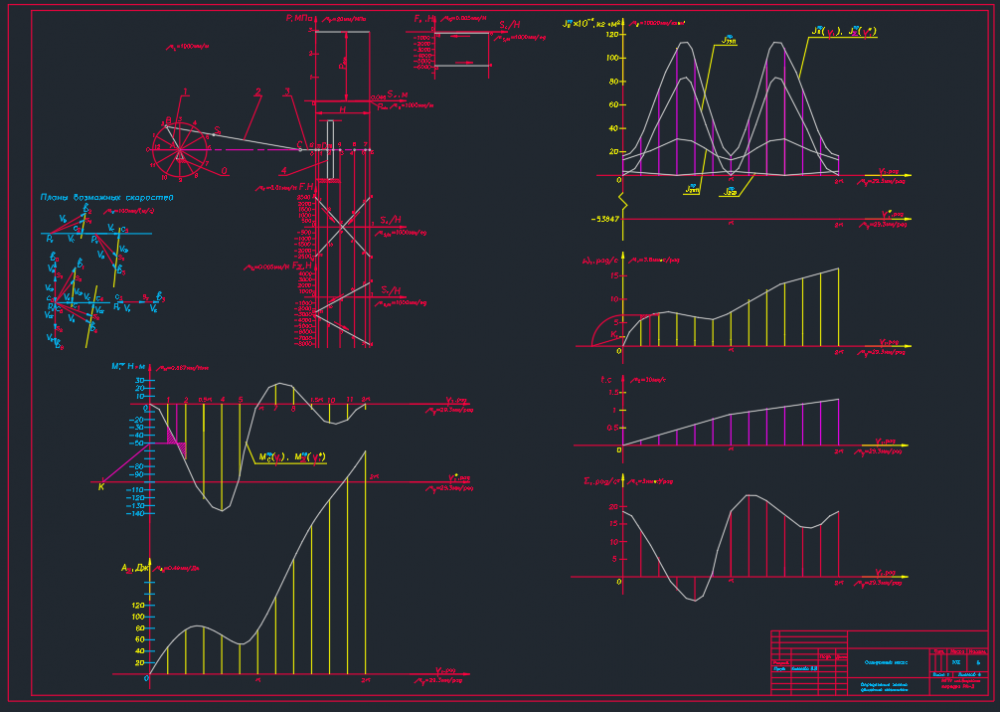Select callout 0 below crank circle
The image size is (1000, 712).
[x=225, y=171]
